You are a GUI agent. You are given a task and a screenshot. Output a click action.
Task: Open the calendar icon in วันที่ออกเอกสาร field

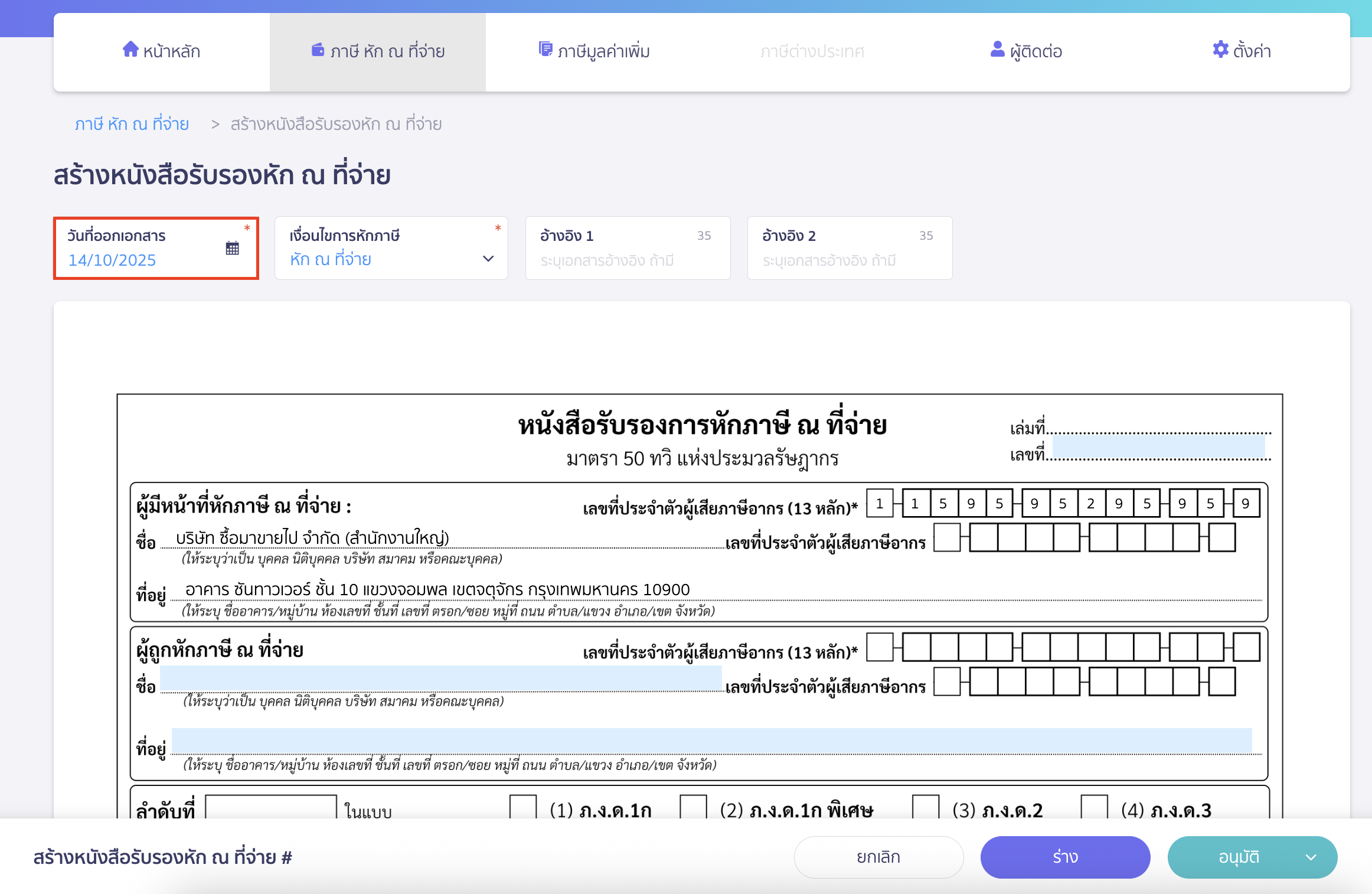[233, 248]
